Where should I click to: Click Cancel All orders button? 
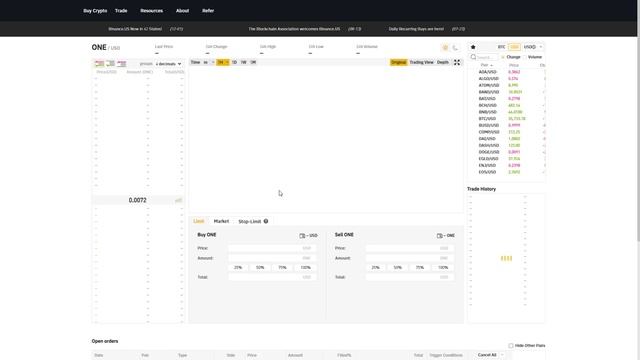point(487,355)
